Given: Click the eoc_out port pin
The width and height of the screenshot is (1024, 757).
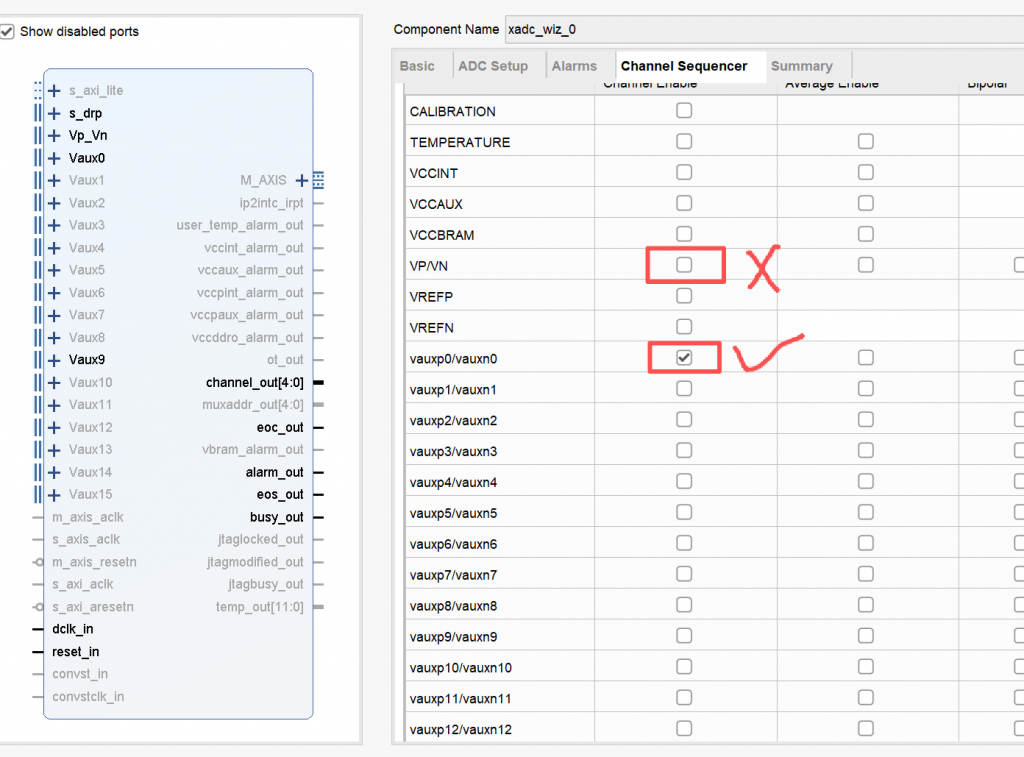Looking at the screenshot, I should point(318,428).
